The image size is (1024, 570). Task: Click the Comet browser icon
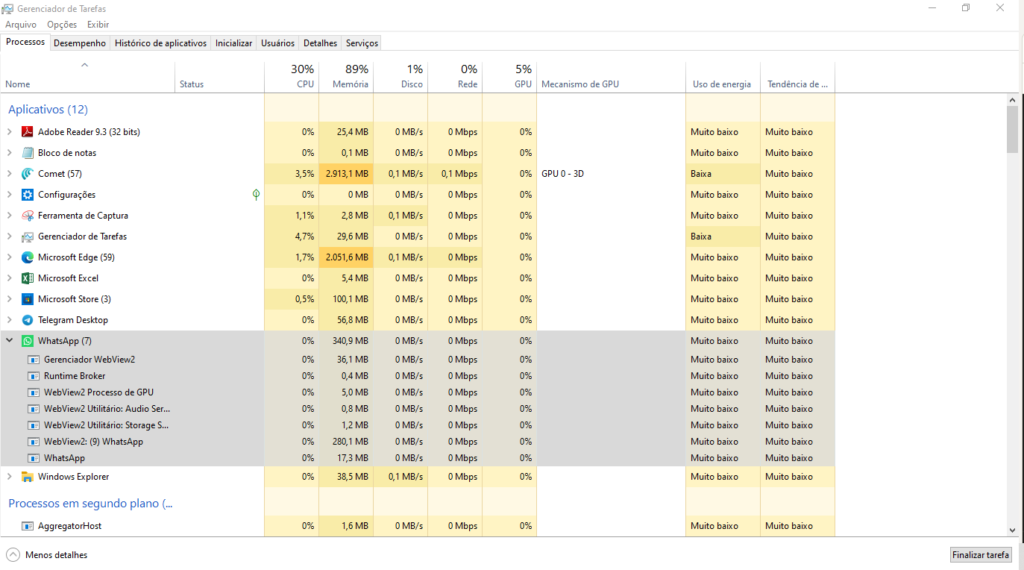pos(27,174)
